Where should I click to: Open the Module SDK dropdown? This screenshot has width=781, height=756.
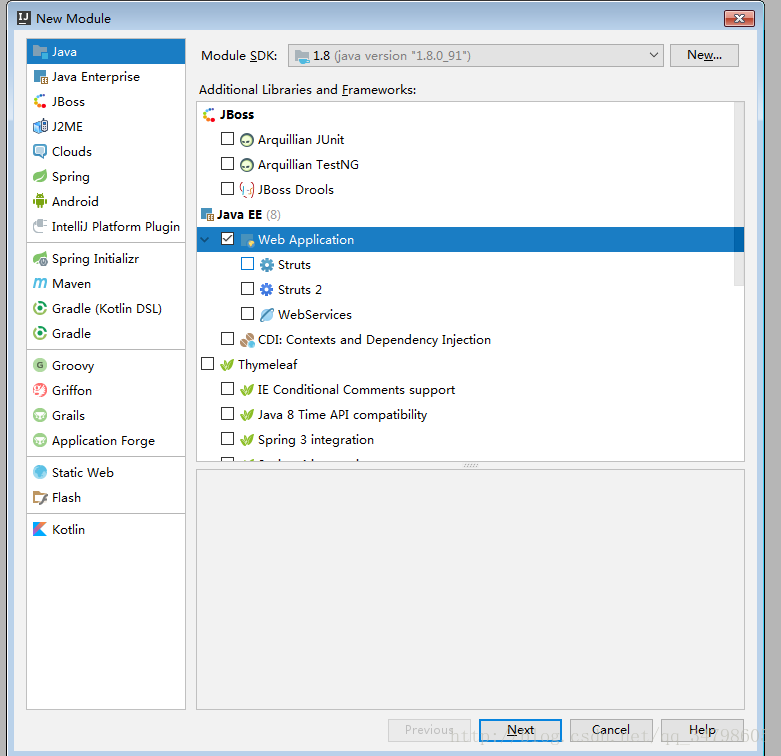tap(475, 55)
